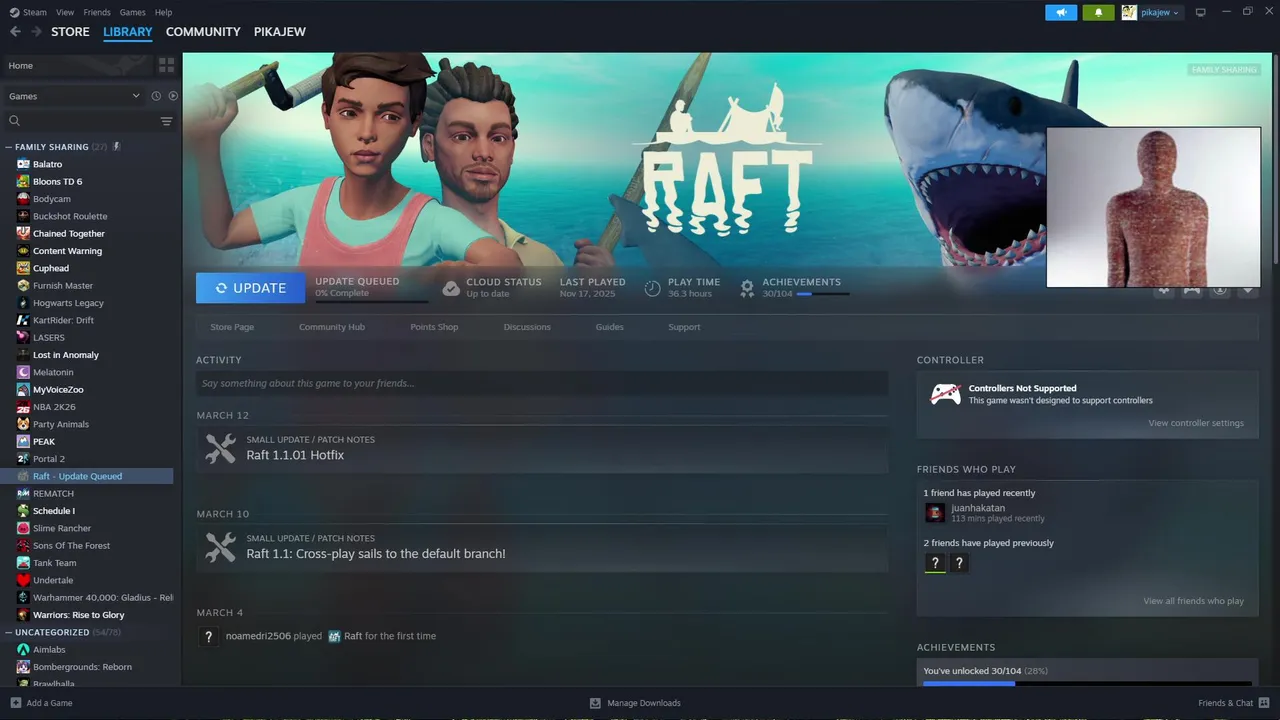1280x720 pixels.
Task: Open juanhakatan's avatar in Friends Who Play
Action: point(935,513)
